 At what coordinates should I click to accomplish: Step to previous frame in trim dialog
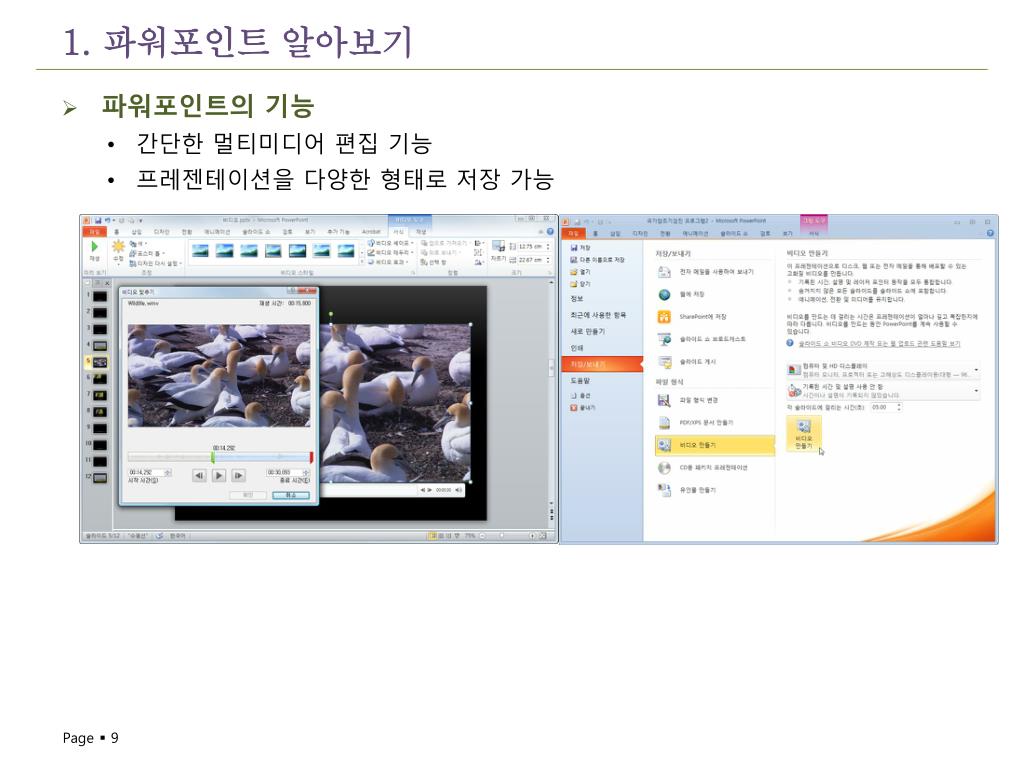pyautogui.click(x=199, y=476)
